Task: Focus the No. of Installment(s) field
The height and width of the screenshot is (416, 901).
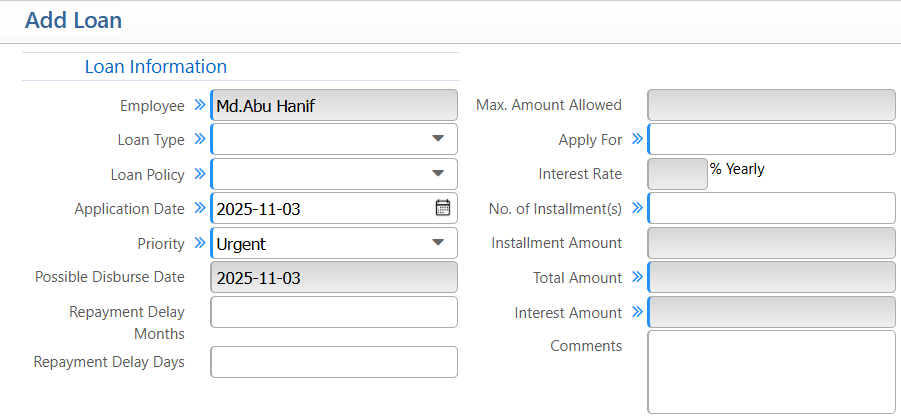Action: (772, 208)
